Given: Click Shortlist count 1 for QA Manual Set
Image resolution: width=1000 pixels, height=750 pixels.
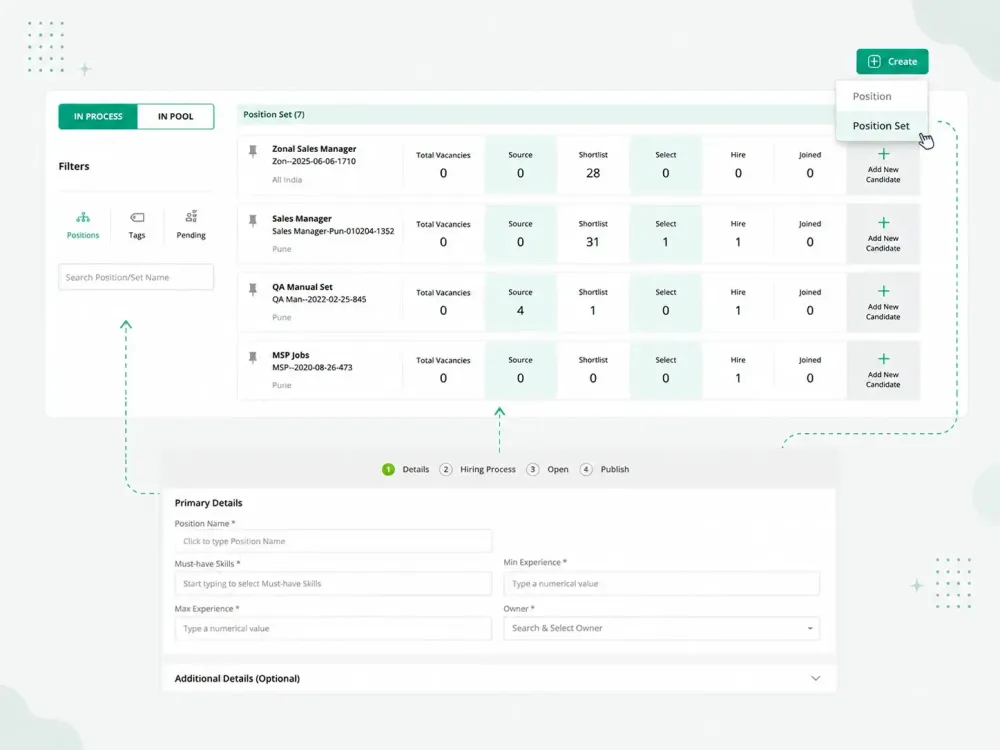Looking at the screenshot, I should (x=593, y=311).
